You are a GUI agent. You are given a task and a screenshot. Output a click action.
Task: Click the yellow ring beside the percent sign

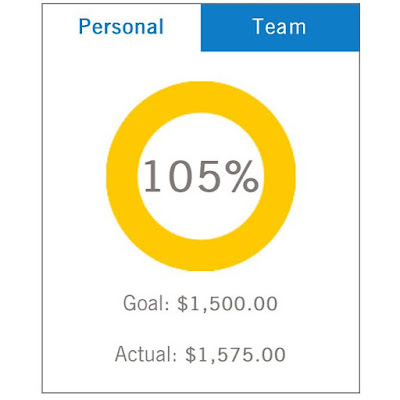[280, 176]
